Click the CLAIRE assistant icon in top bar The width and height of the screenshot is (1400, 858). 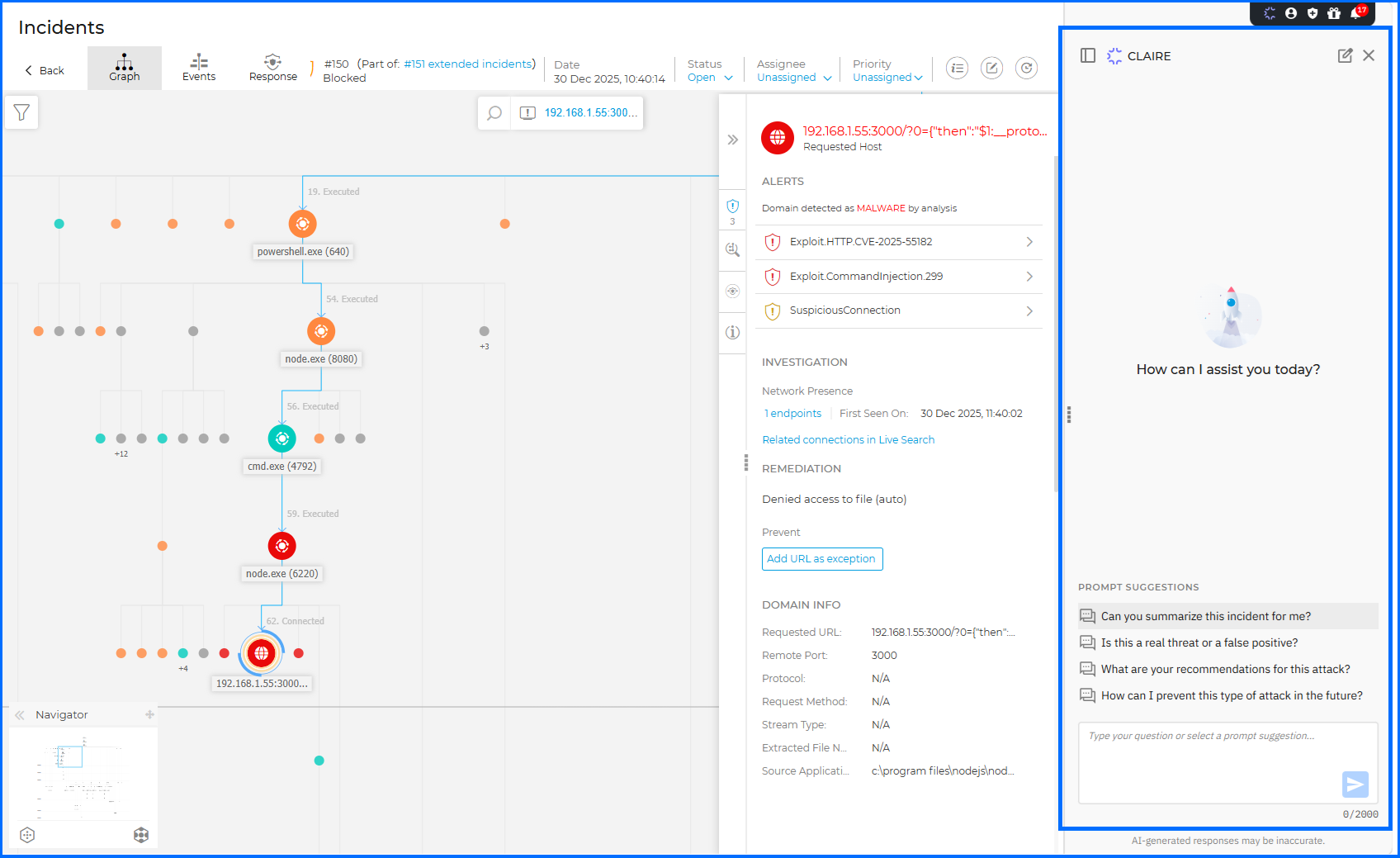(1270, 13)
